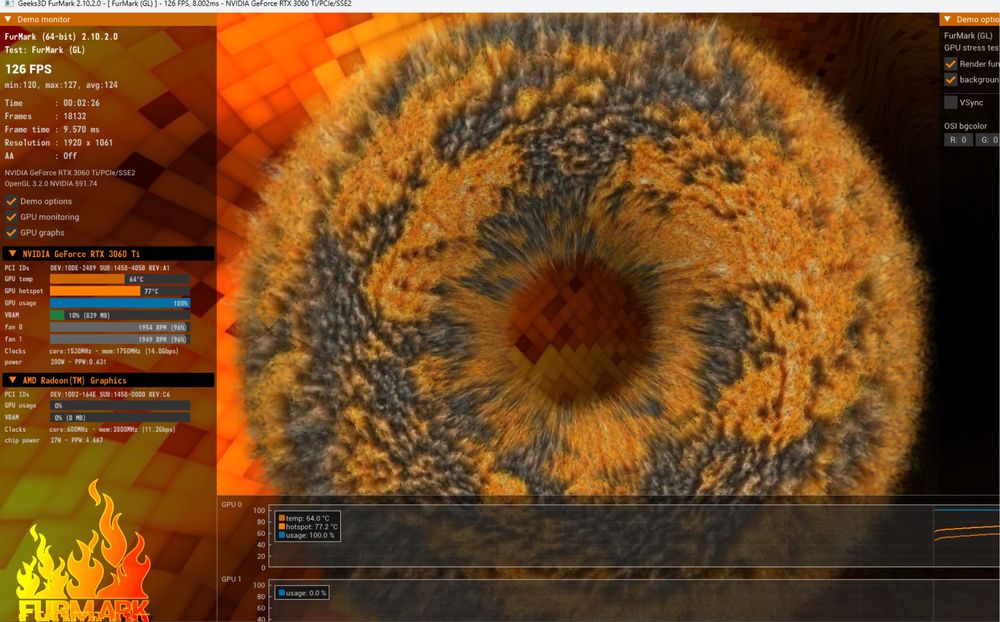Screen dimensions: 1000x622
Task: Click the FurMark application icon in title bar
Action: [x=8, y=4]
